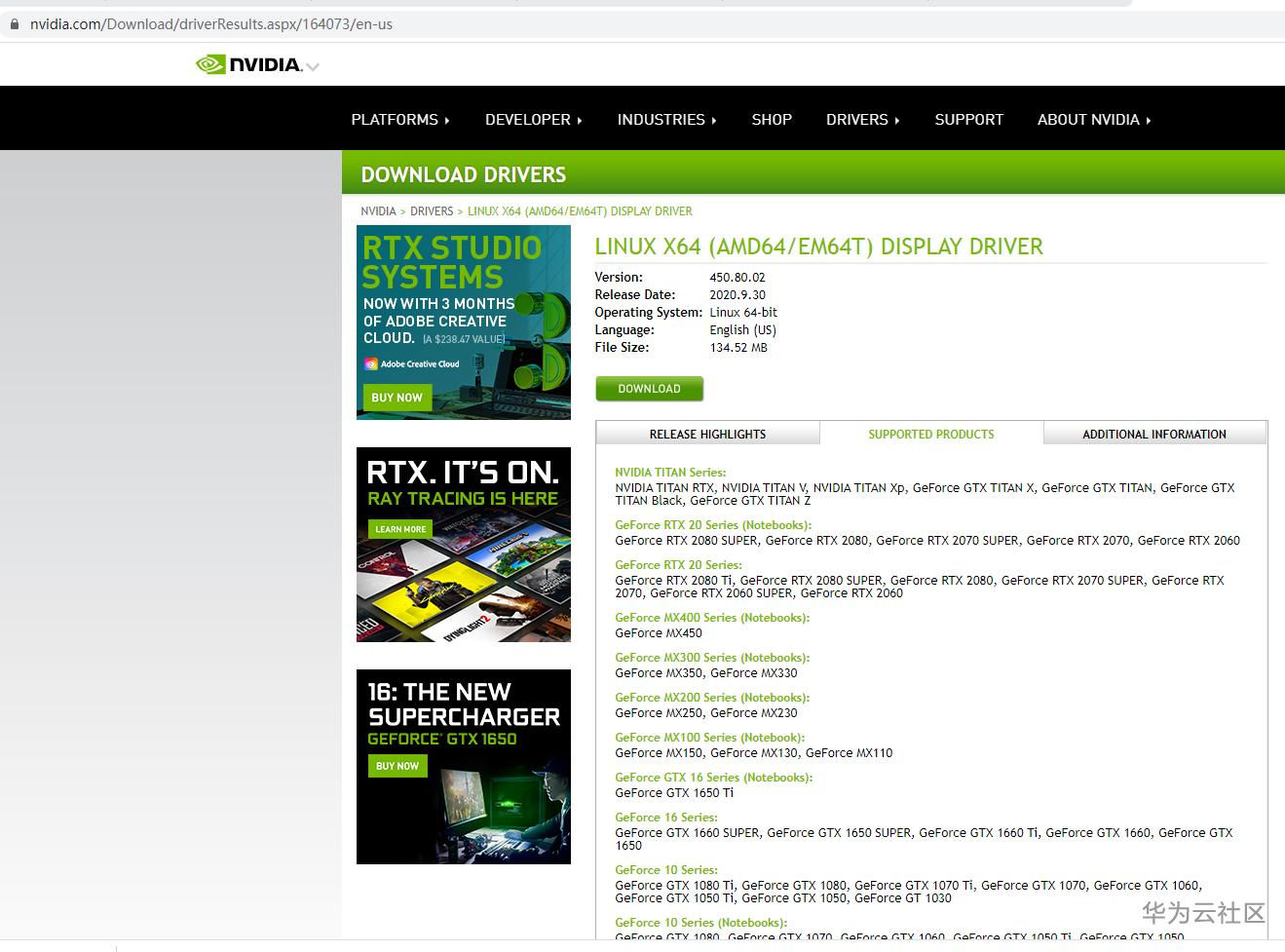The image size is (1285, 952).
Task: Click the 134.52 MB file size value
Action: point(738,348)
